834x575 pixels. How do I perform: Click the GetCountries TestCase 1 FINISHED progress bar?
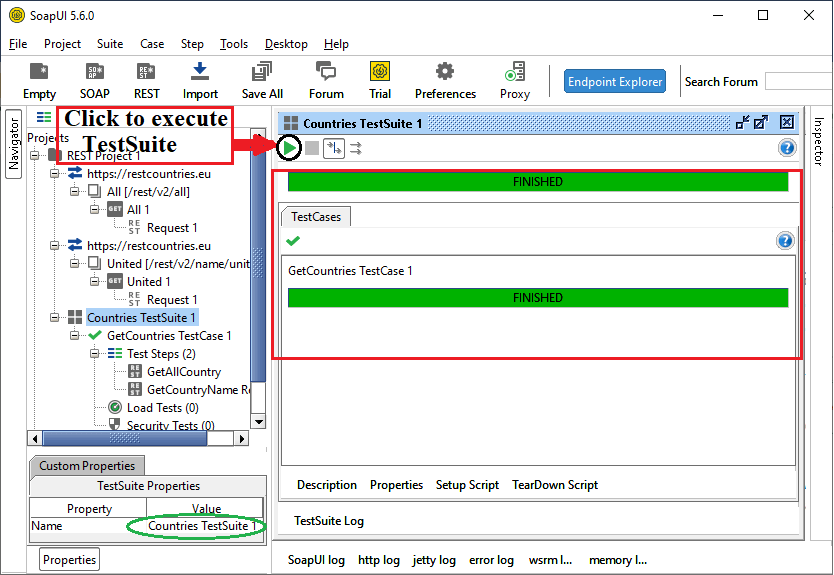tap(538, 297)
